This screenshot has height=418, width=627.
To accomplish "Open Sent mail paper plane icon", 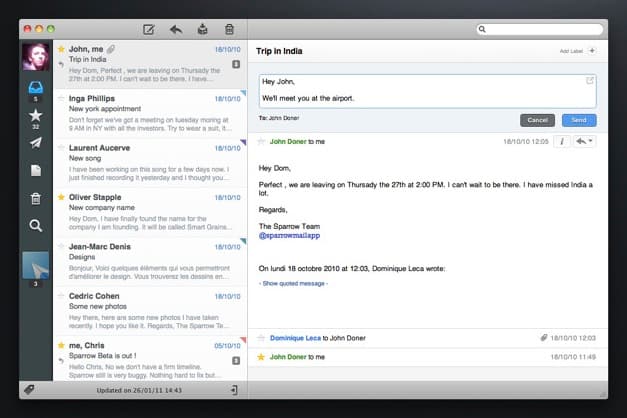I will tap(36, 143).
